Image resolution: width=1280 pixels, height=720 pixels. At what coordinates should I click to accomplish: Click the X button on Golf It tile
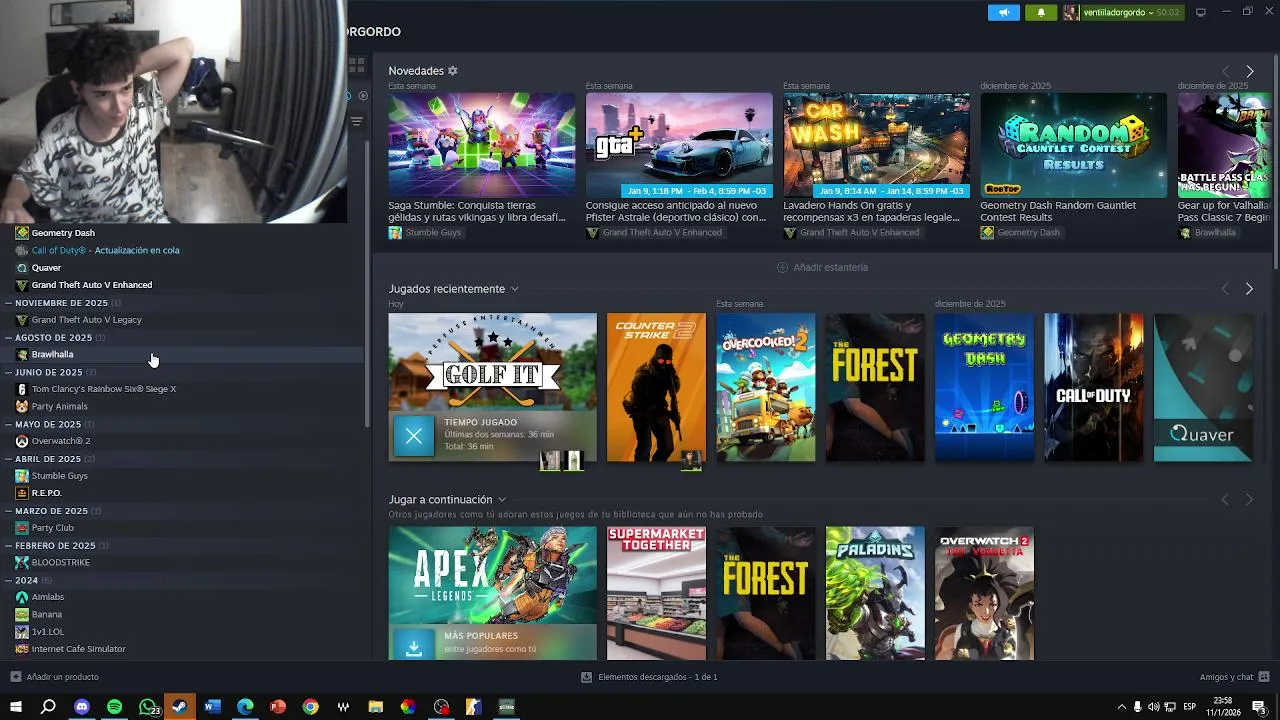click(x=414, y=436)
